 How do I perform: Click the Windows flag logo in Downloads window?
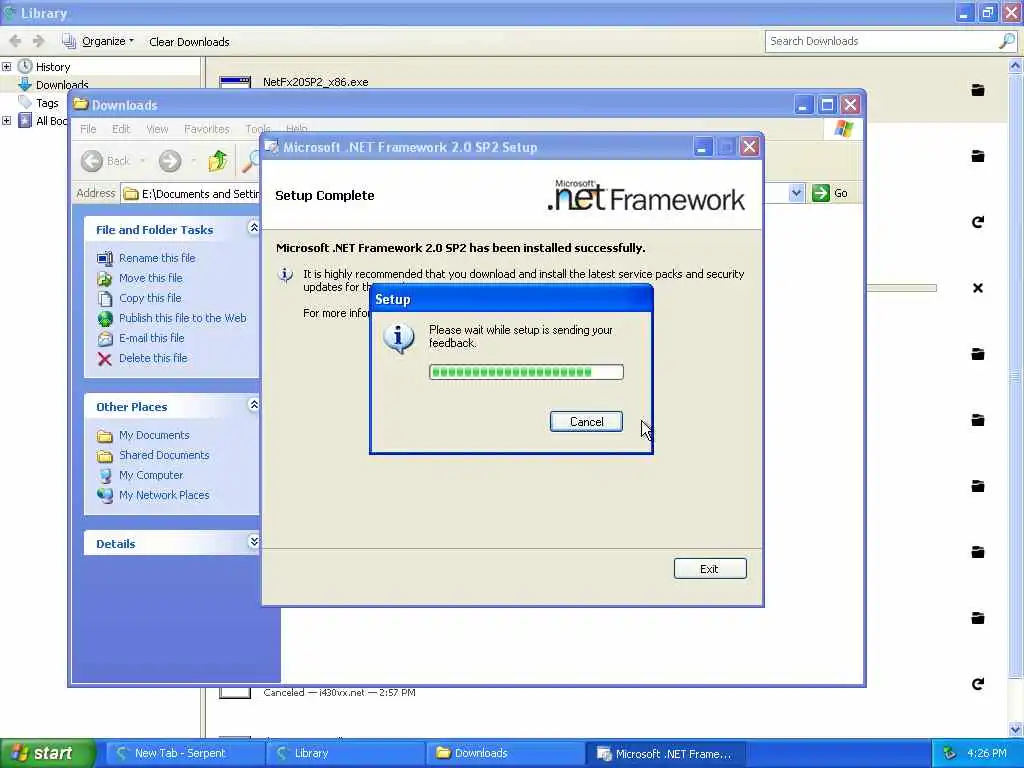pyautogui.click(x=843, y=129)
